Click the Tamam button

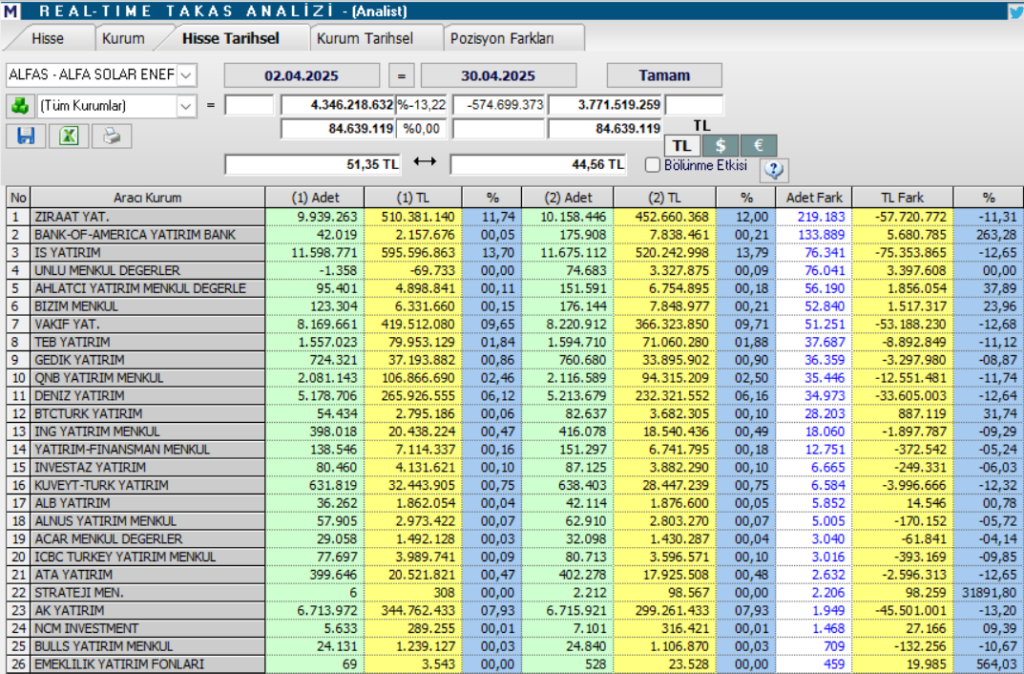click(664, 75)
